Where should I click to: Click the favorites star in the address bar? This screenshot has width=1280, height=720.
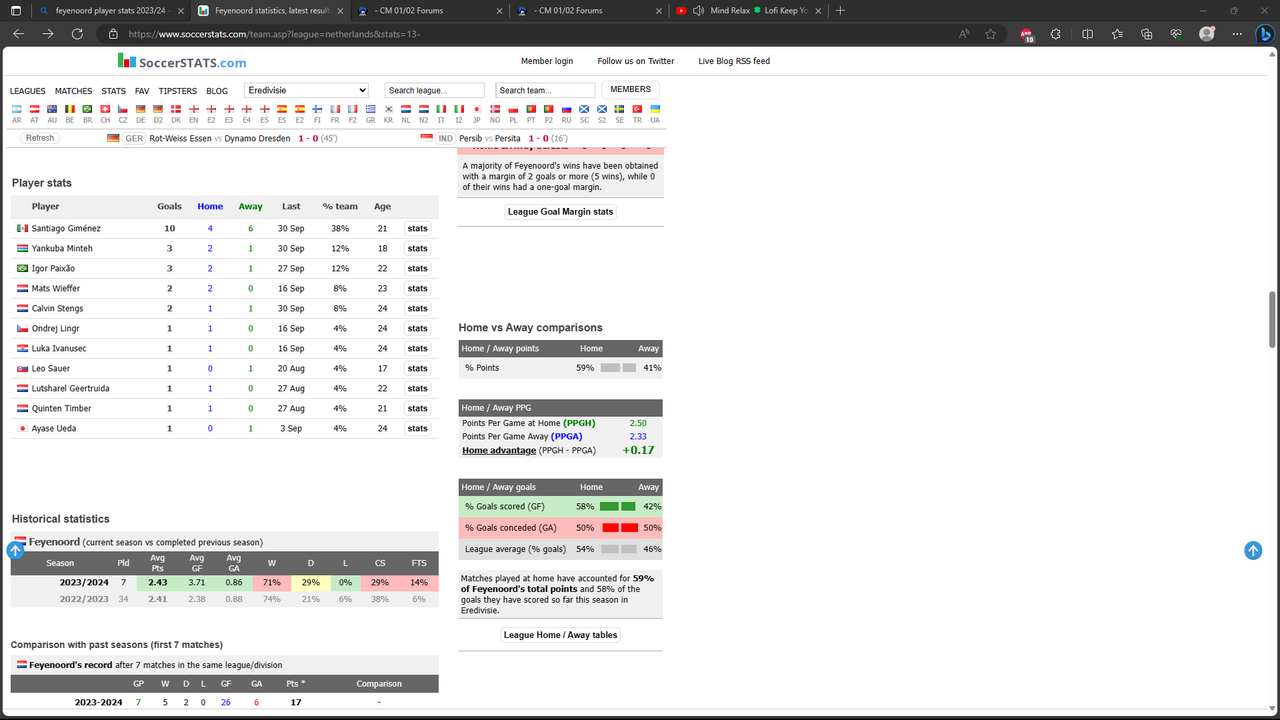(991, 33)
